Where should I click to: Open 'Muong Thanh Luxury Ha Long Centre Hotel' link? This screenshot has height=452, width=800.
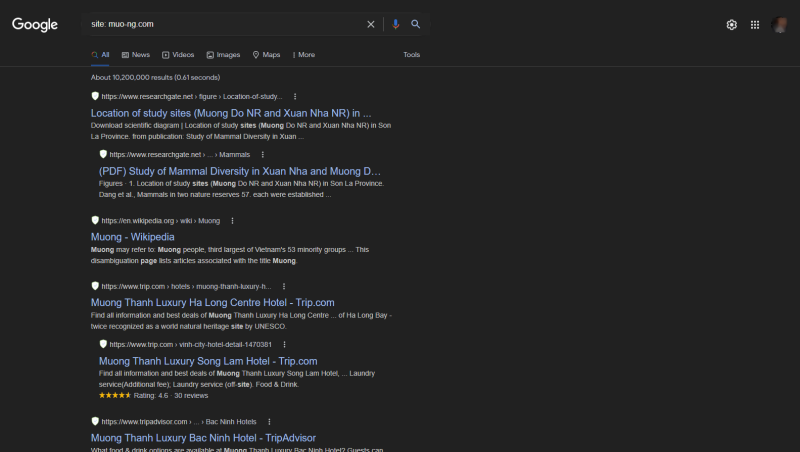click(213, 303)
